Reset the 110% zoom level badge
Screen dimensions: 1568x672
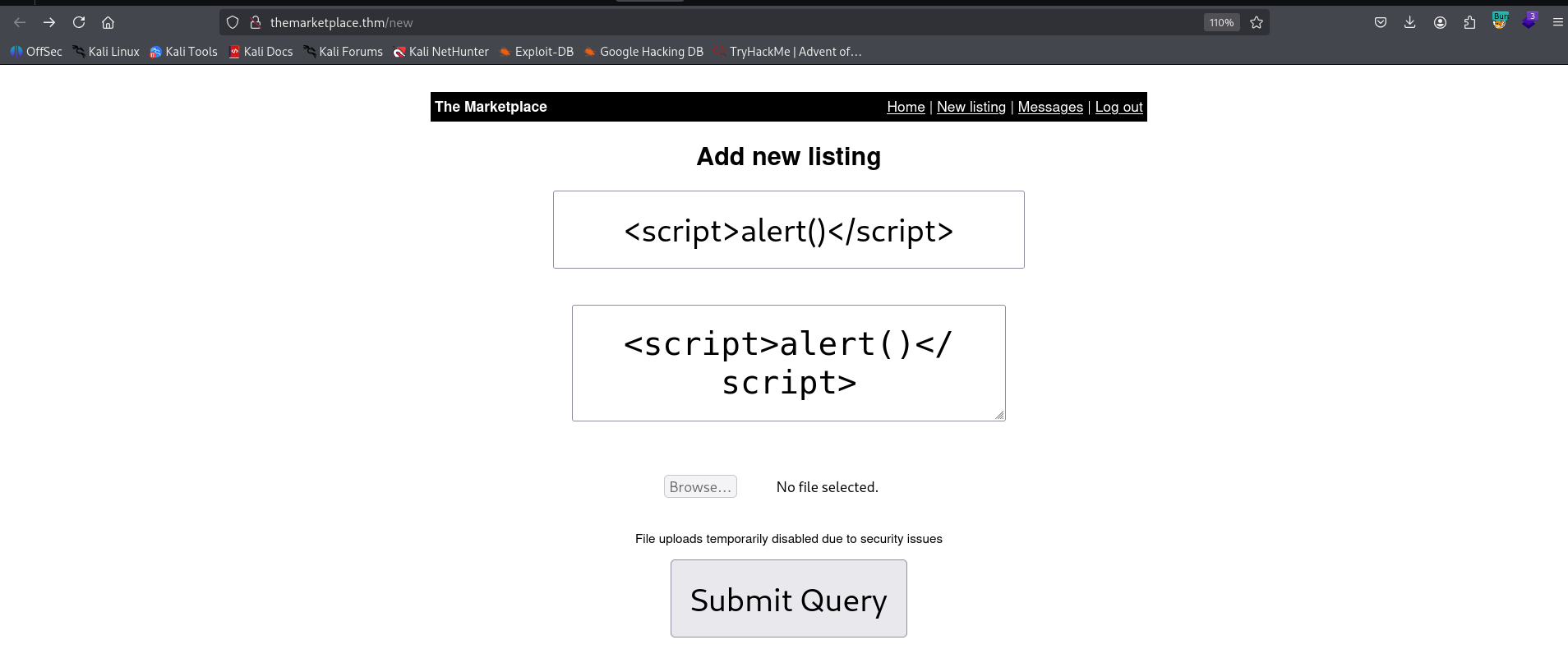[x=1221, y=22]
